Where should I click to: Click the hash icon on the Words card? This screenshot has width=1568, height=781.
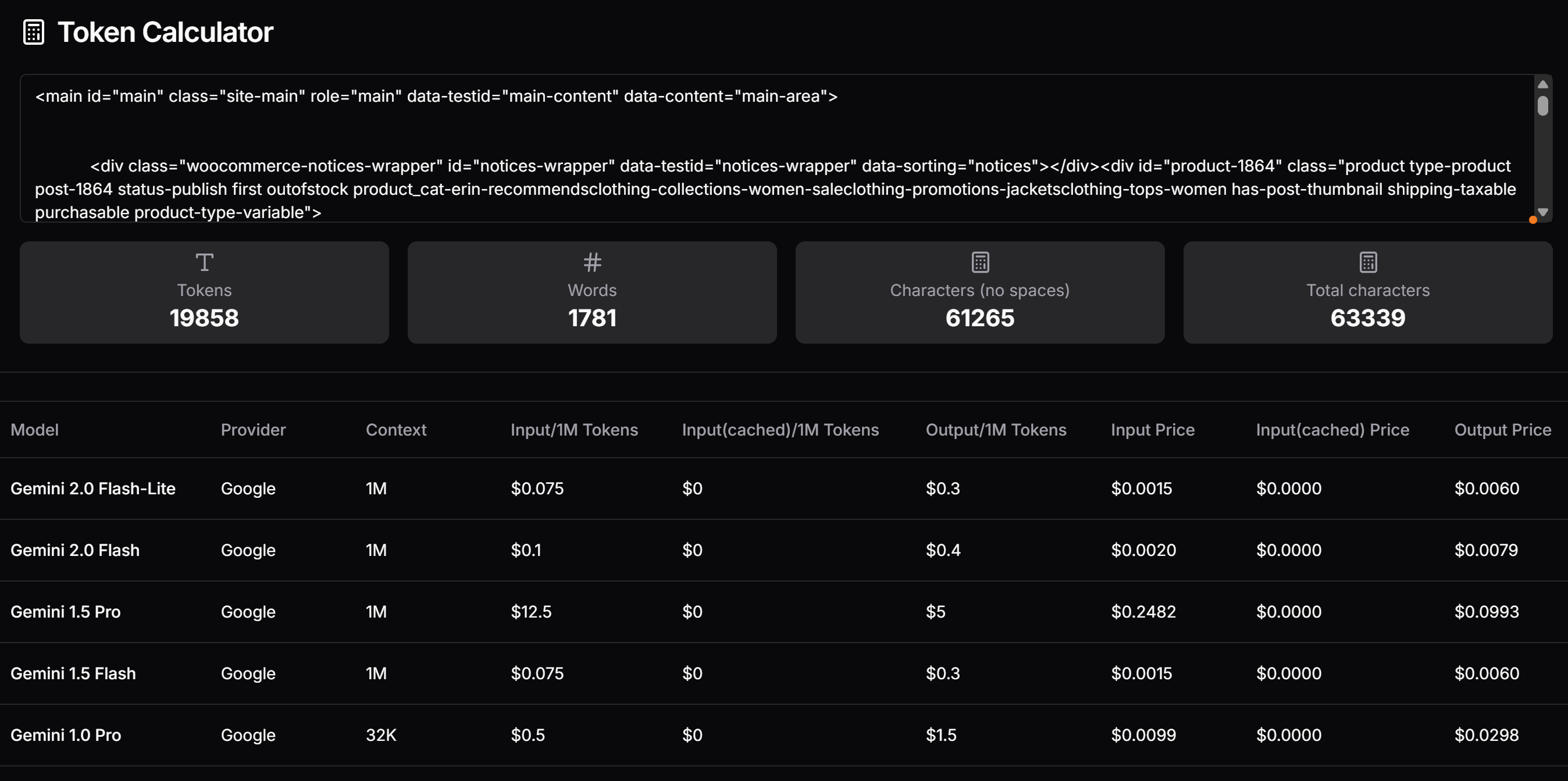tap(591, 262)
